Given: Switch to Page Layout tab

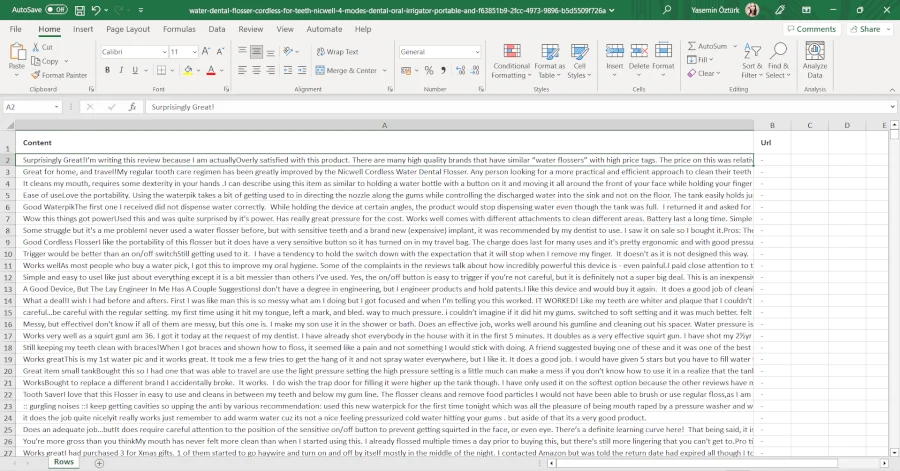Looking at the screenshot, I should click(x=128, y=29).
